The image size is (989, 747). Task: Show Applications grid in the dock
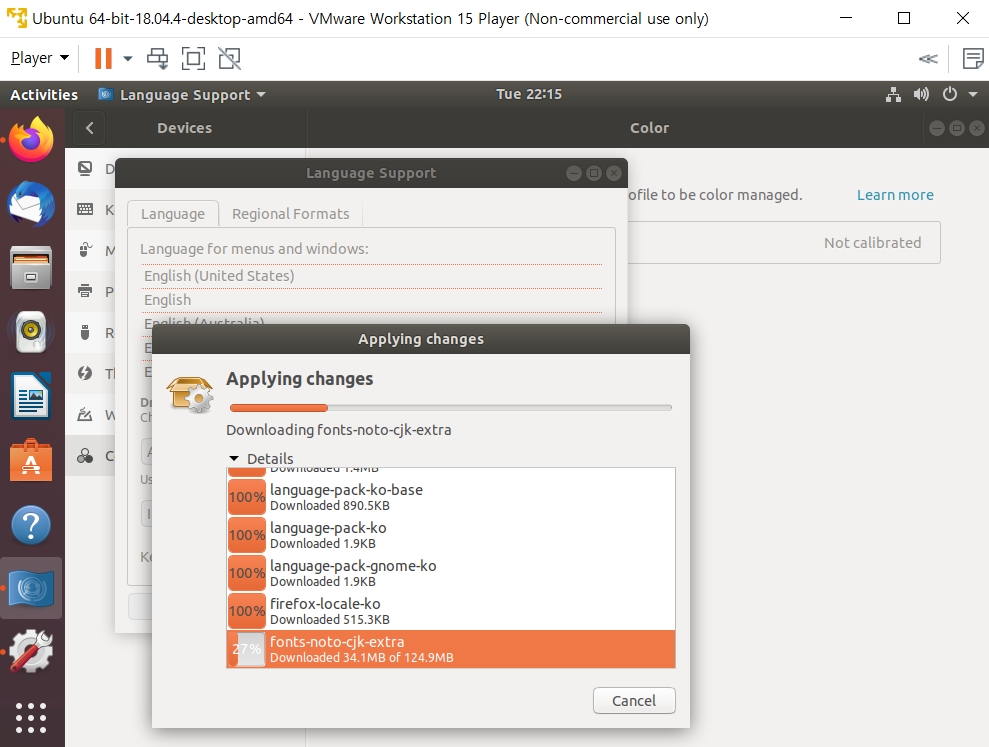[31, 718]
